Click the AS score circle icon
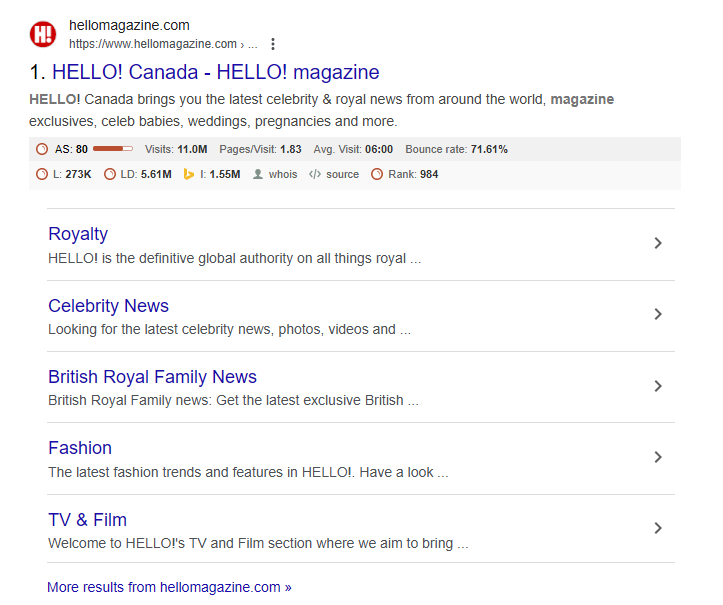Image resolution: width=723 pixels, height=605 pixels. [42, 149]
